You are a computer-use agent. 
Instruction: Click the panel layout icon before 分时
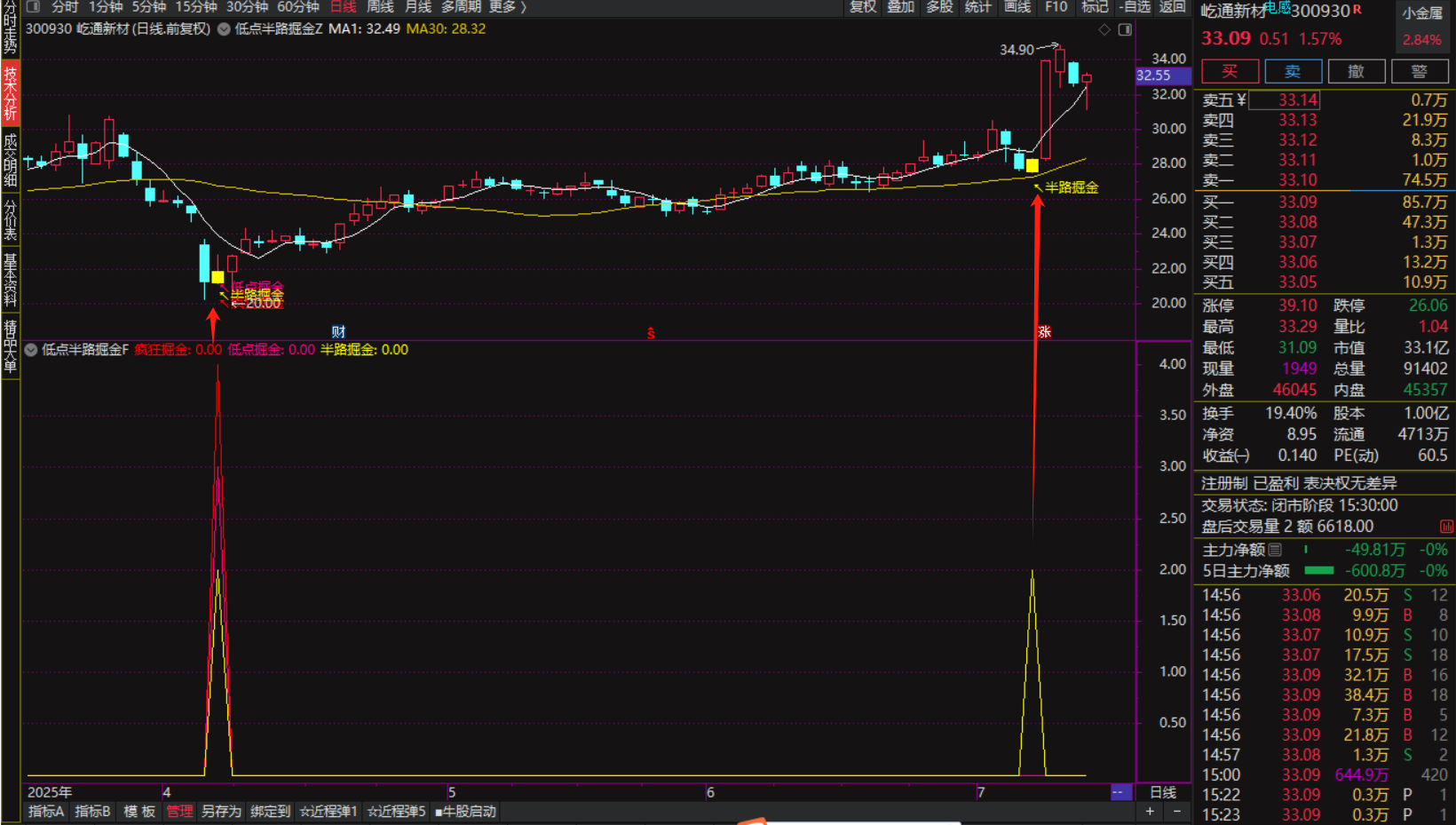33,6
